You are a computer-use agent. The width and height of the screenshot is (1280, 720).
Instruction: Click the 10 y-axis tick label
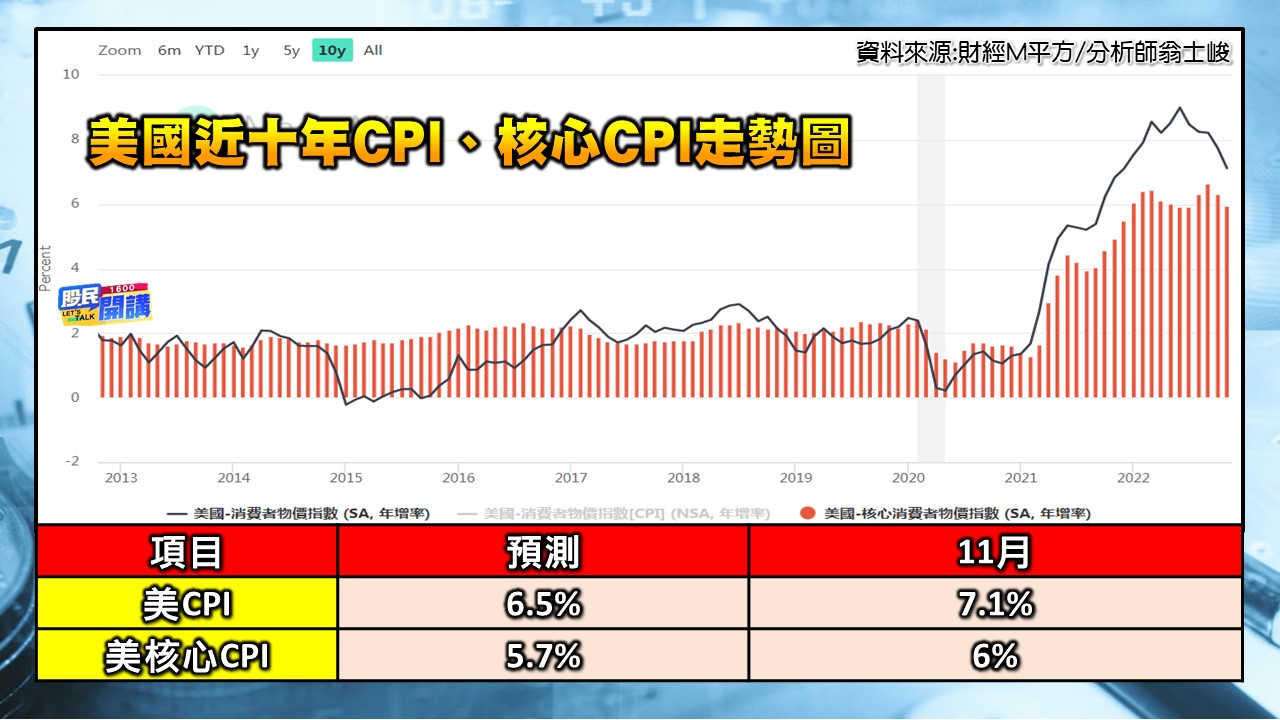70,74
